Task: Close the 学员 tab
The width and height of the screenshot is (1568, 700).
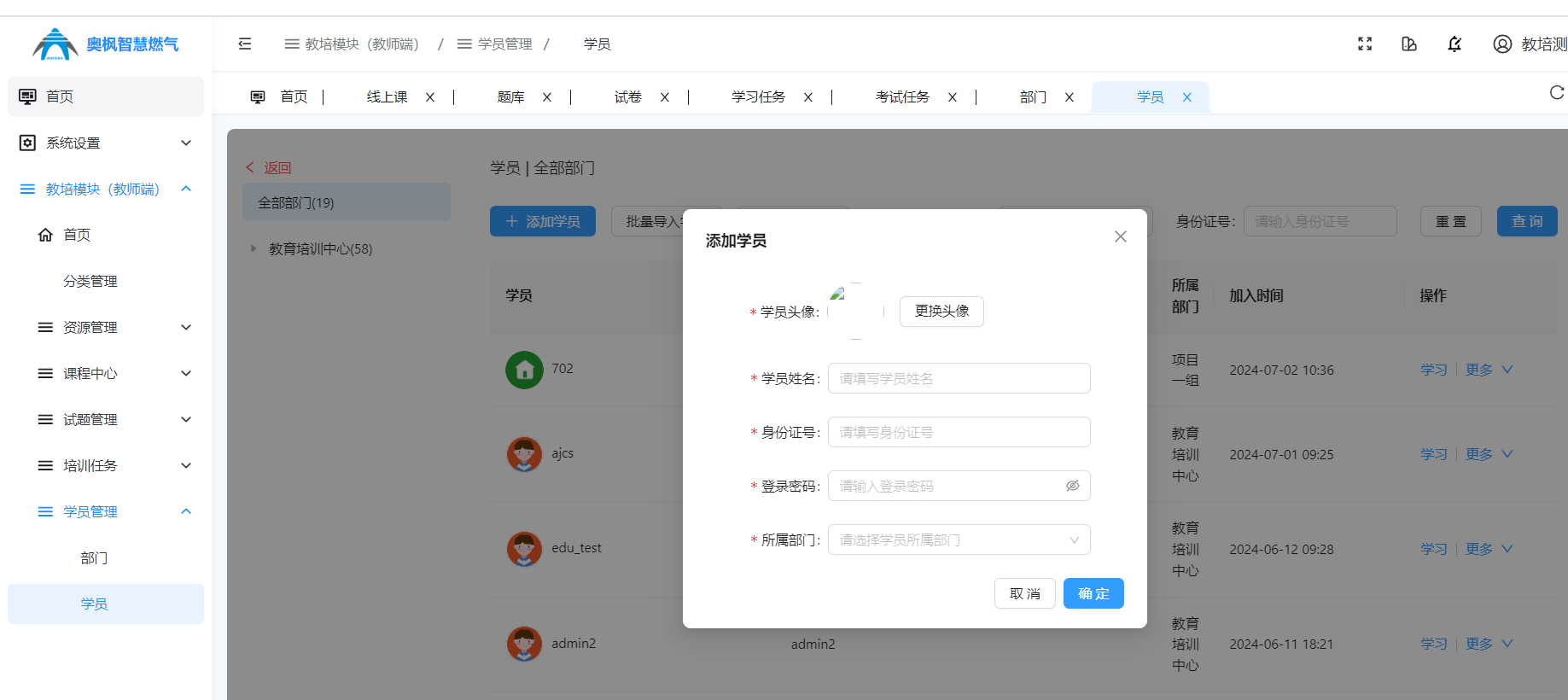Action: click(1186, 97)
